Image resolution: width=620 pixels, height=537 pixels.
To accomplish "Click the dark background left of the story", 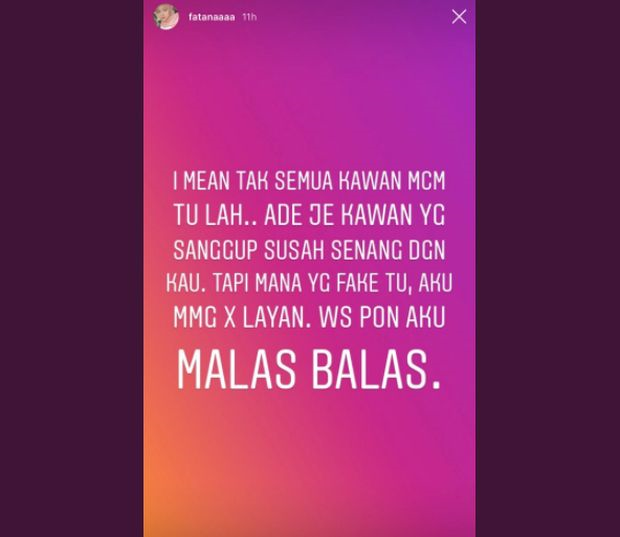I will click(72, 268).
